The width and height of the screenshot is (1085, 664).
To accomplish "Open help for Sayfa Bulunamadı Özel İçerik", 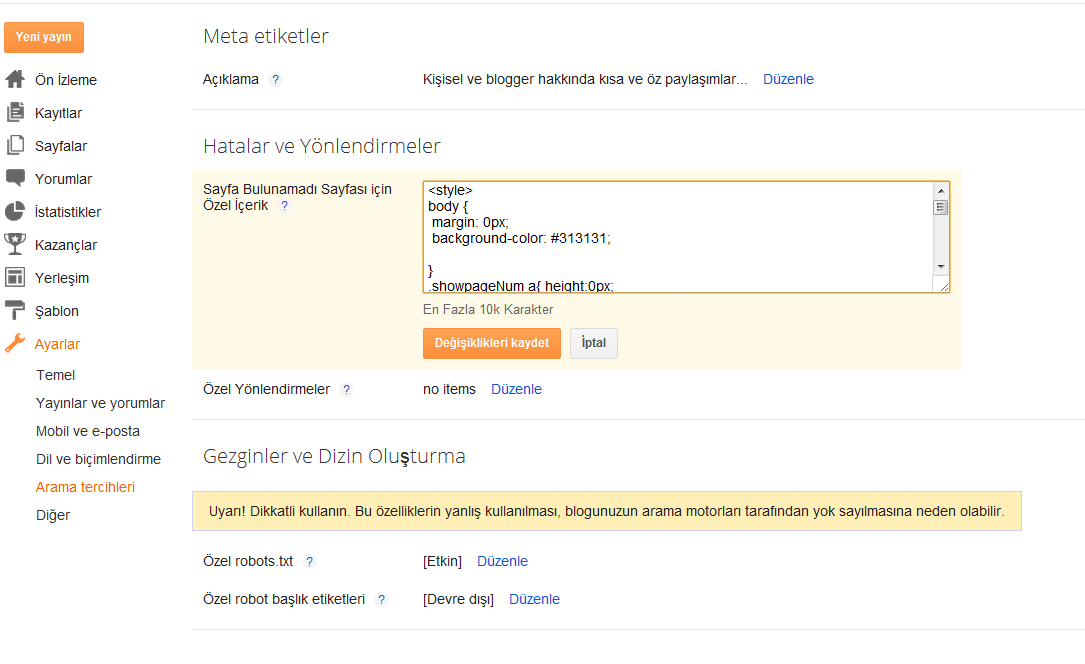I will click(284, 205).
